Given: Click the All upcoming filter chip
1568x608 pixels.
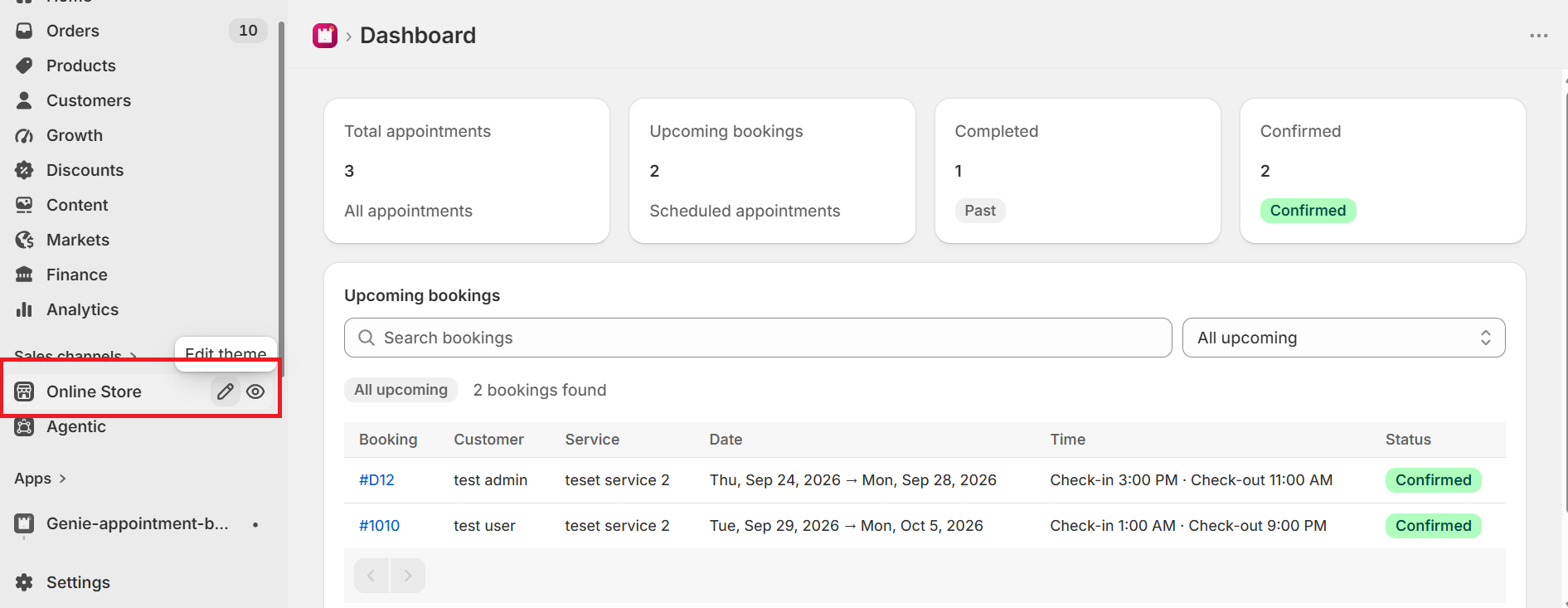Looking at the screenshot, I should click(x=400, y=390).
